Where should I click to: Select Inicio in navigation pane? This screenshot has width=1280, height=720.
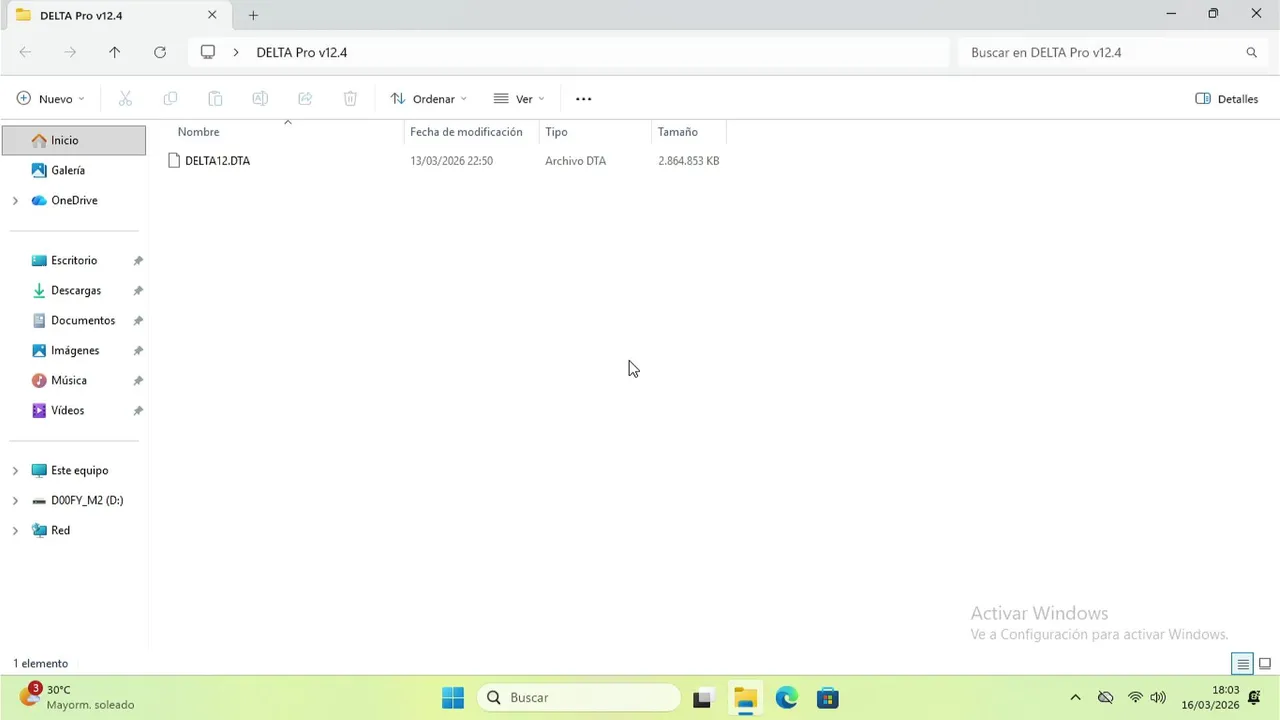coord(74,140)
